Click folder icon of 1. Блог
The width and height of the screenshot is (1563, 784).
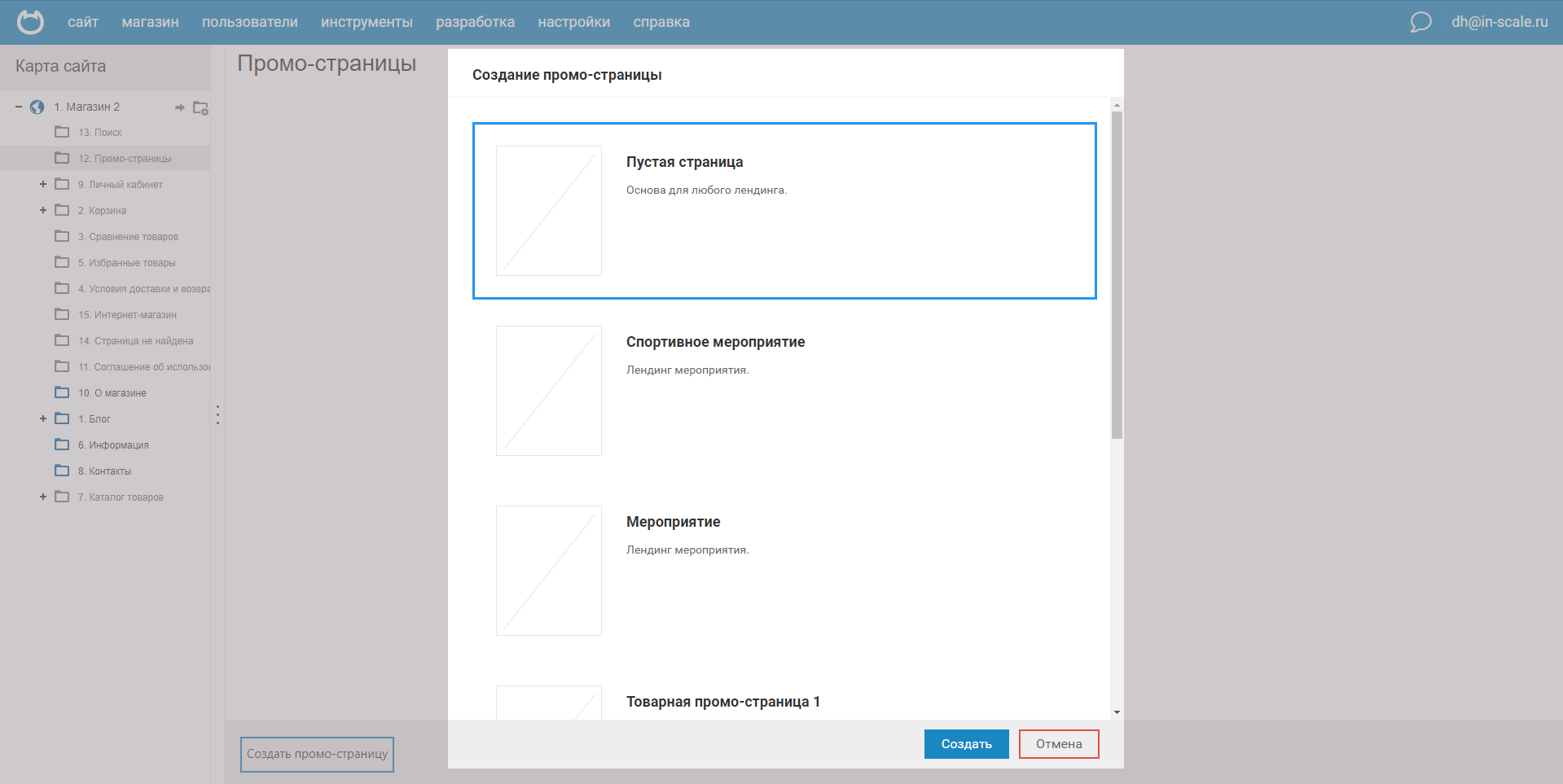(62, 418)
